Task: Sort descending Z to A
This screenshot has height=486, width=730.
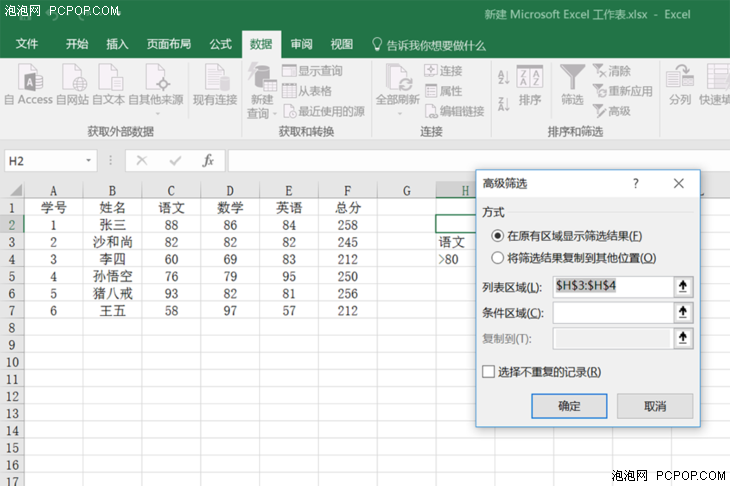Action: (x=504, y=103)
